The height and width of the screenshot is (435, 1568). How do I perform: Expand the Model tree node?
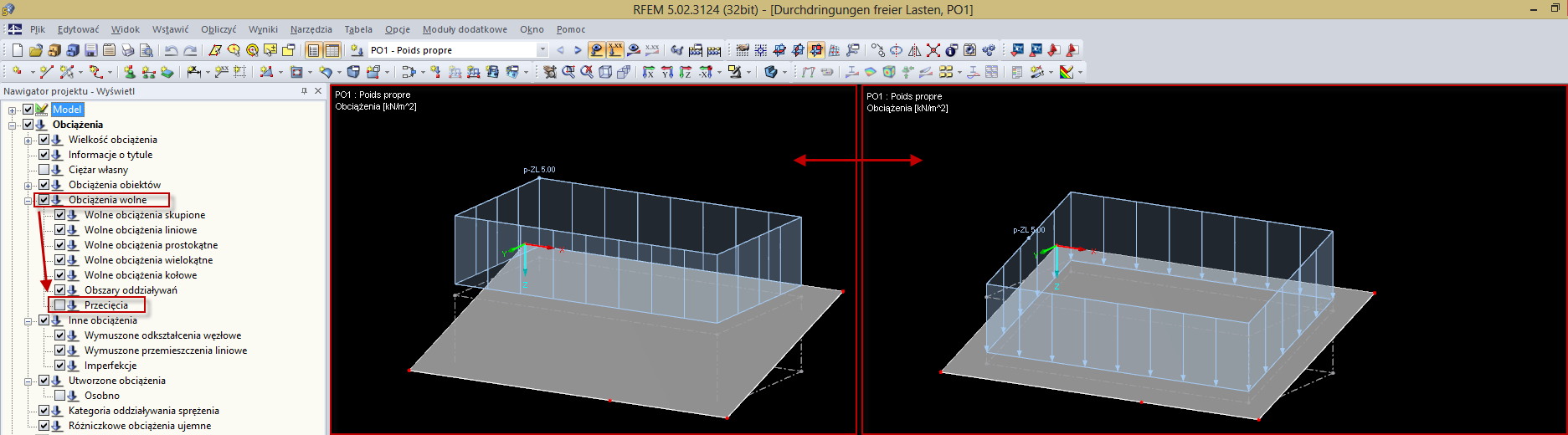(x=13, y=110)
